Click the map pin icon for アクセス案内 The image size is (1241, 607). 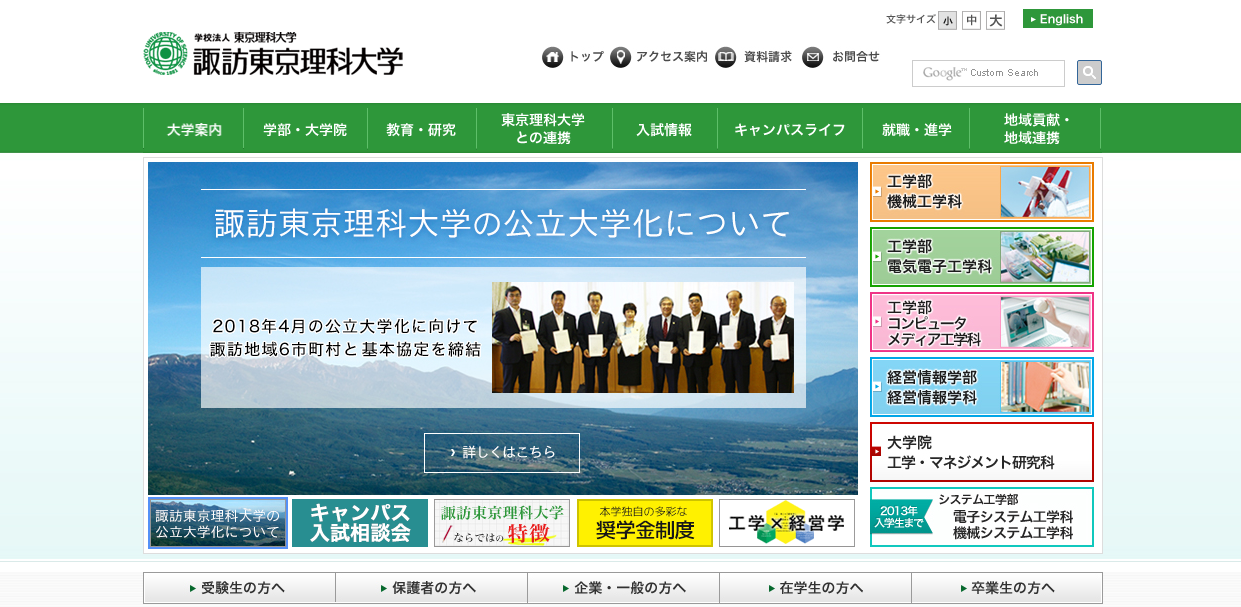pyautogui.click(x=620, y=57)
